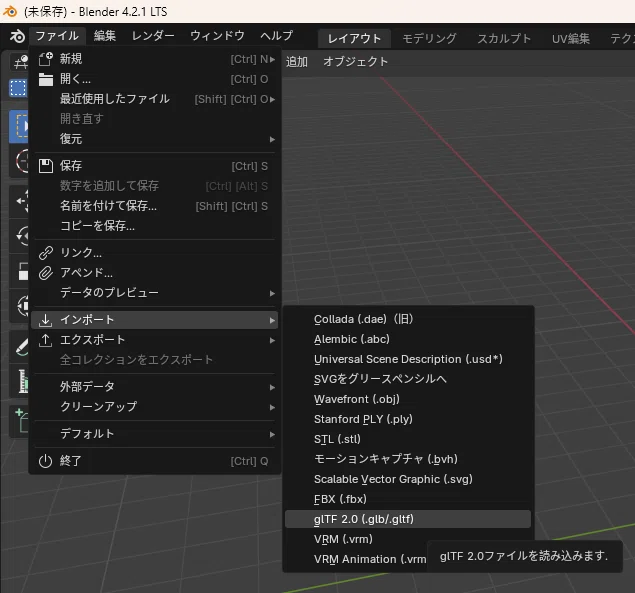635x593 pixels.
Task: Expand the クリーンアップ submenu
Action: click(154, 407)
